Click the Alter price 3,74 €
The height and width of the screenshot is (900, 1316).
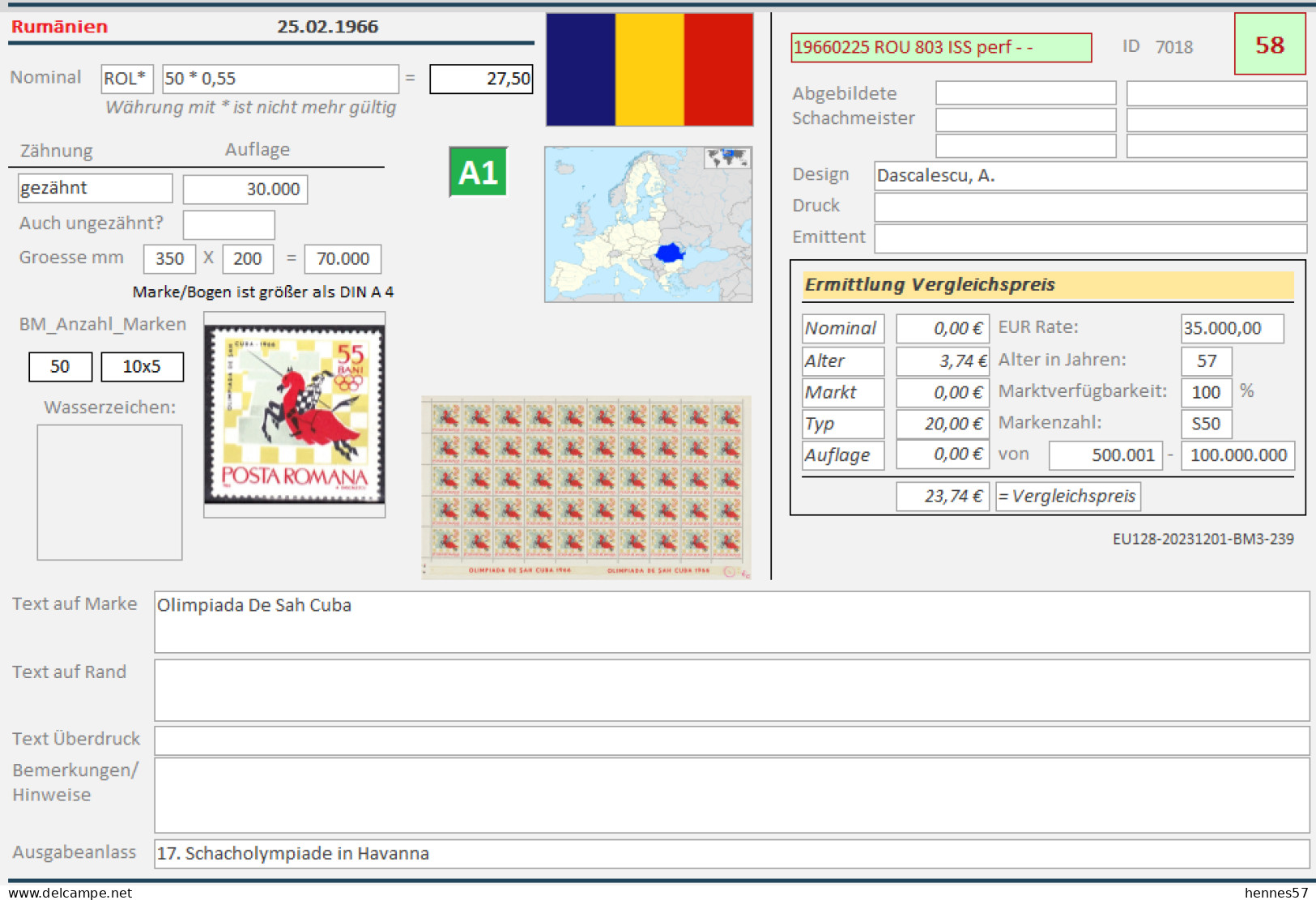(943, 361)
